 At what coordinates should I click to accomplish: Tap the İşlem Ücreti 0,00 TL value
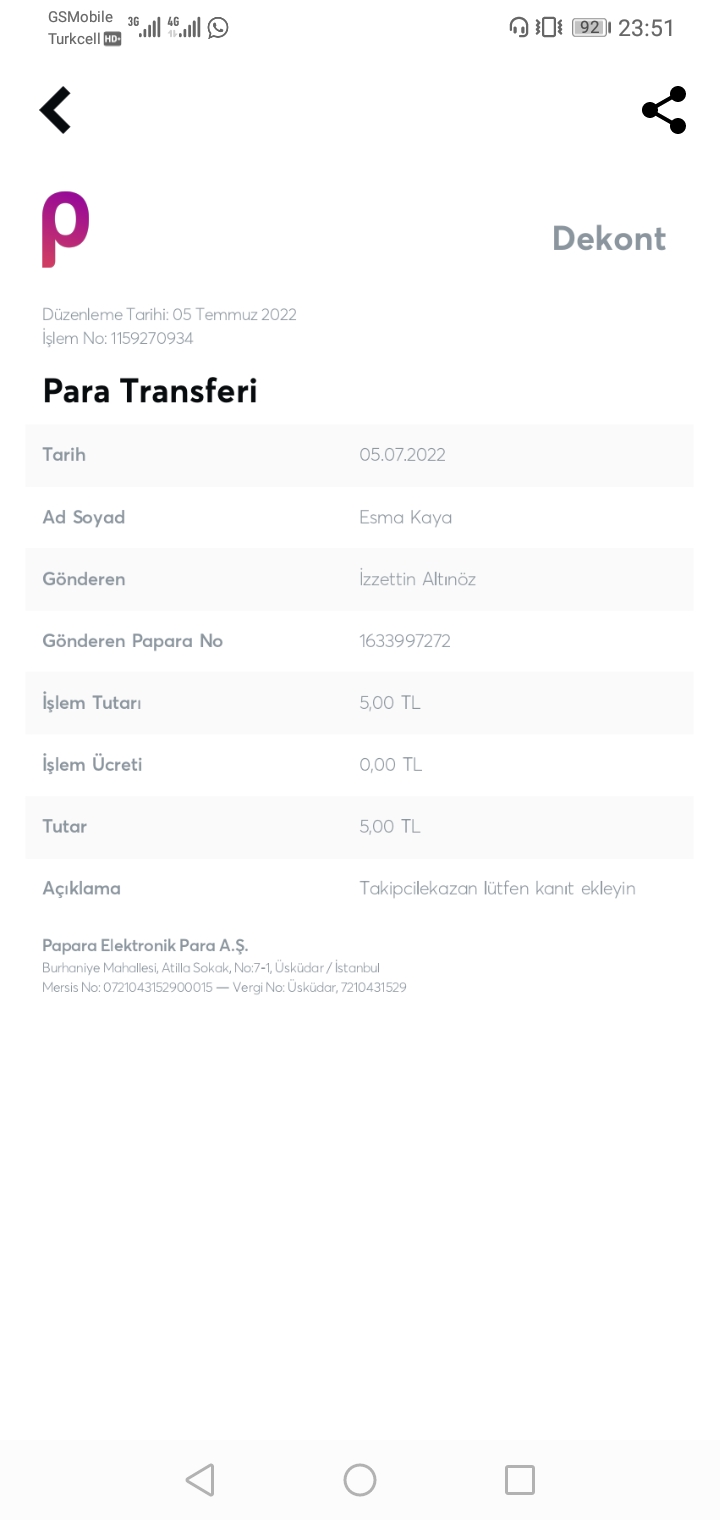pos(391,765)
